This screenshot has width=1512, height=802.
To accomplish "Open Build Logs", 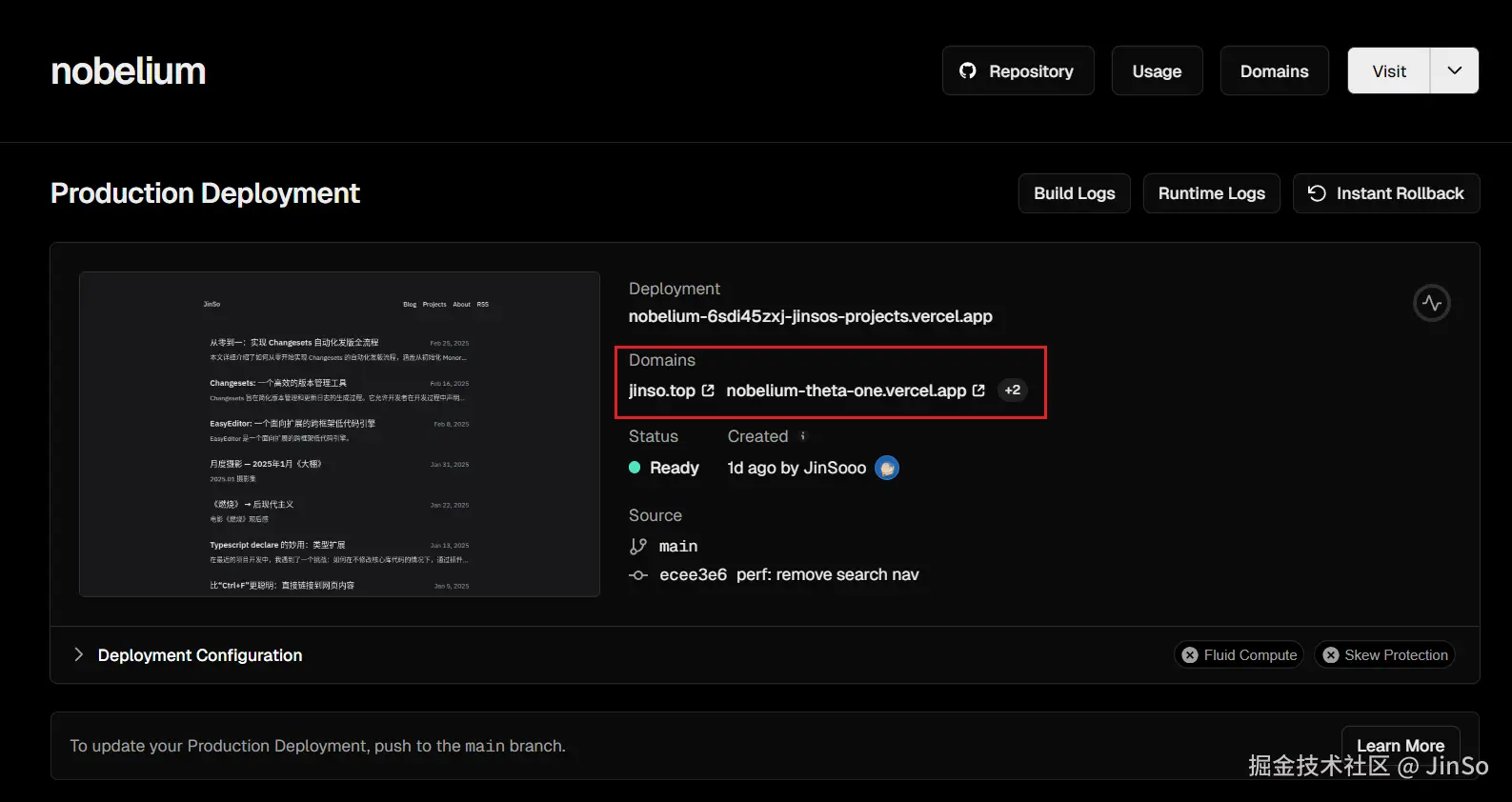I will (x=1074, y=193).
